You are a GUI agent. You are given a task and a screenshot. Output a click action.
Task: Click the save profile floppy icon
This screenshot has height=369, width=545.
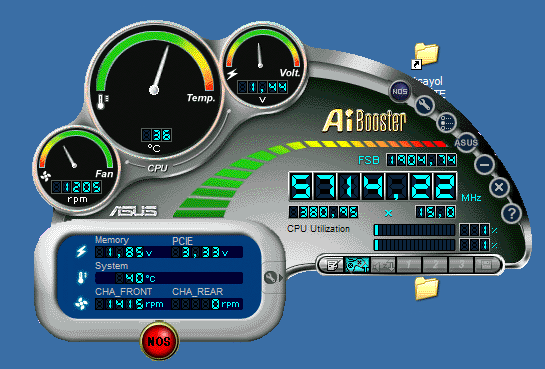coord(486,266)
